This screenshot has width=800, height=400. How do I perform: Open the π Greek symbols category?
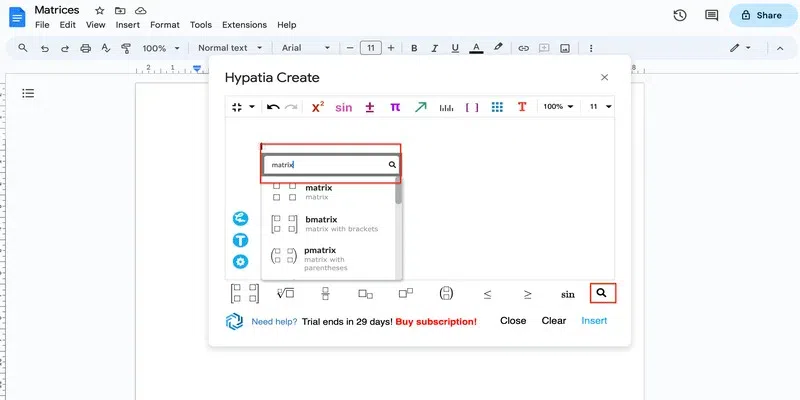tap(395, 107)
